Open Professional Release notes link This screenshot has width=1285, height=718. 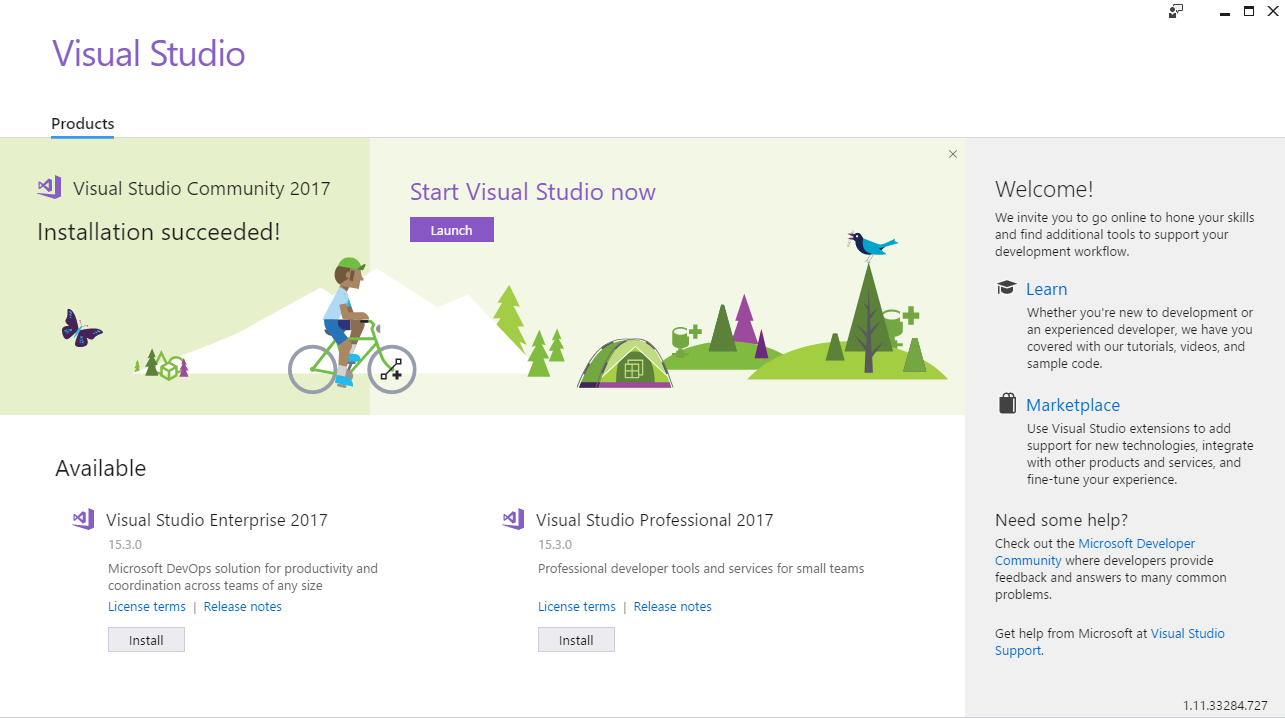(673, 607)
